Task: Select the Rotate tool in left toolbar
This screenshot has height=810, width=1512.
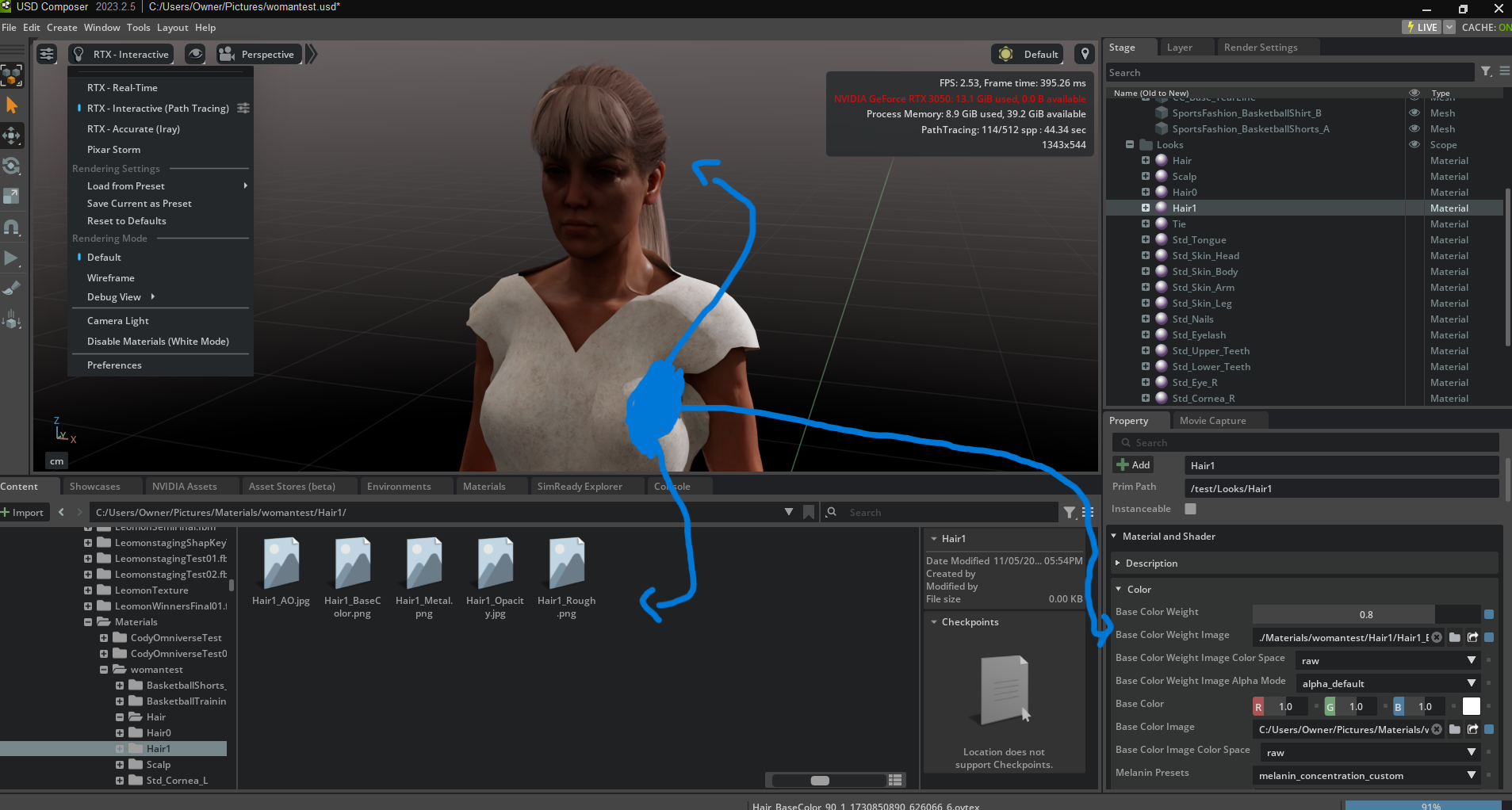Action: [x=12, y=166]
